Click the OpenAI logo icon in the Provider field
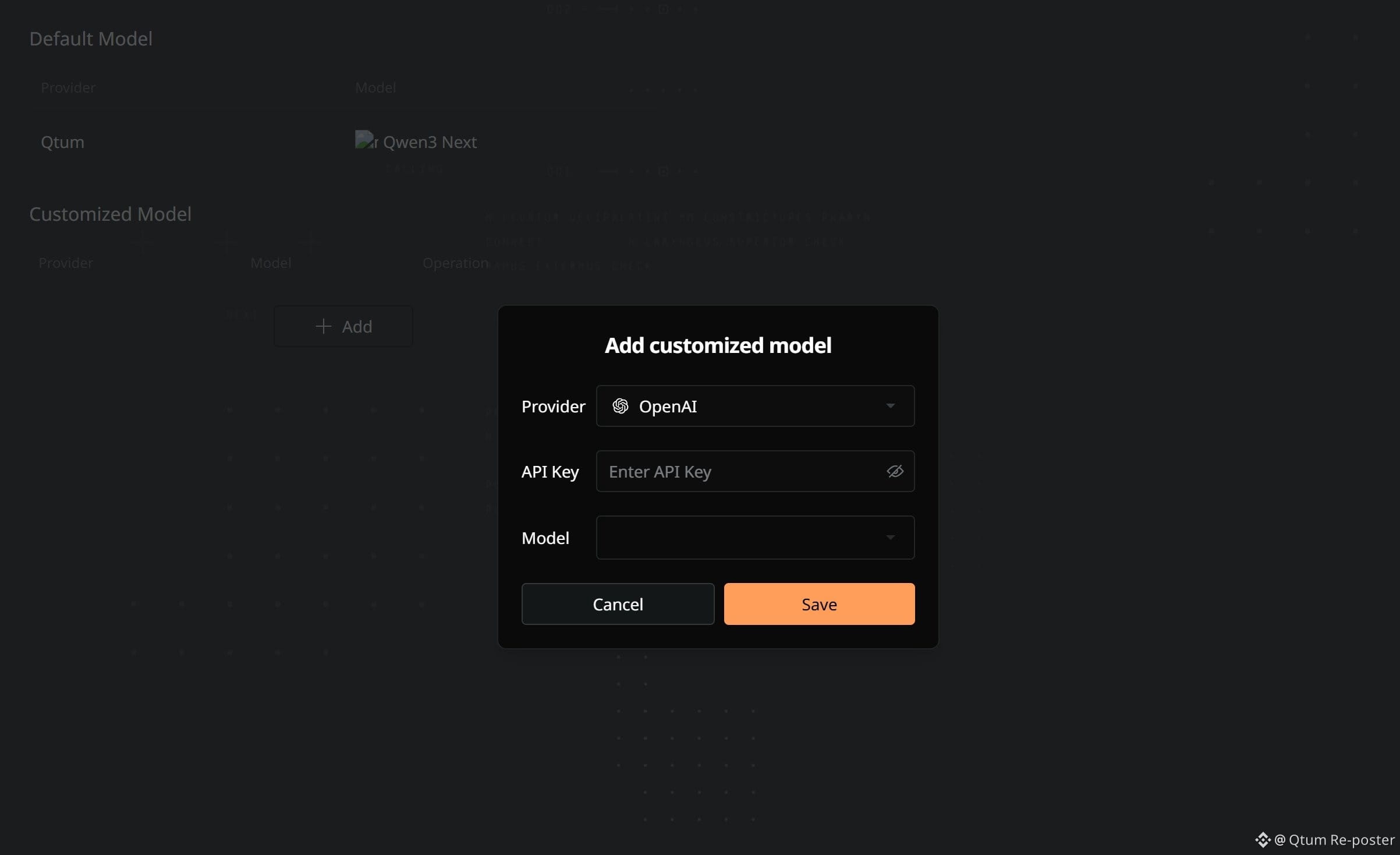This screenshot has width=1400, height=855. point(621,406)
